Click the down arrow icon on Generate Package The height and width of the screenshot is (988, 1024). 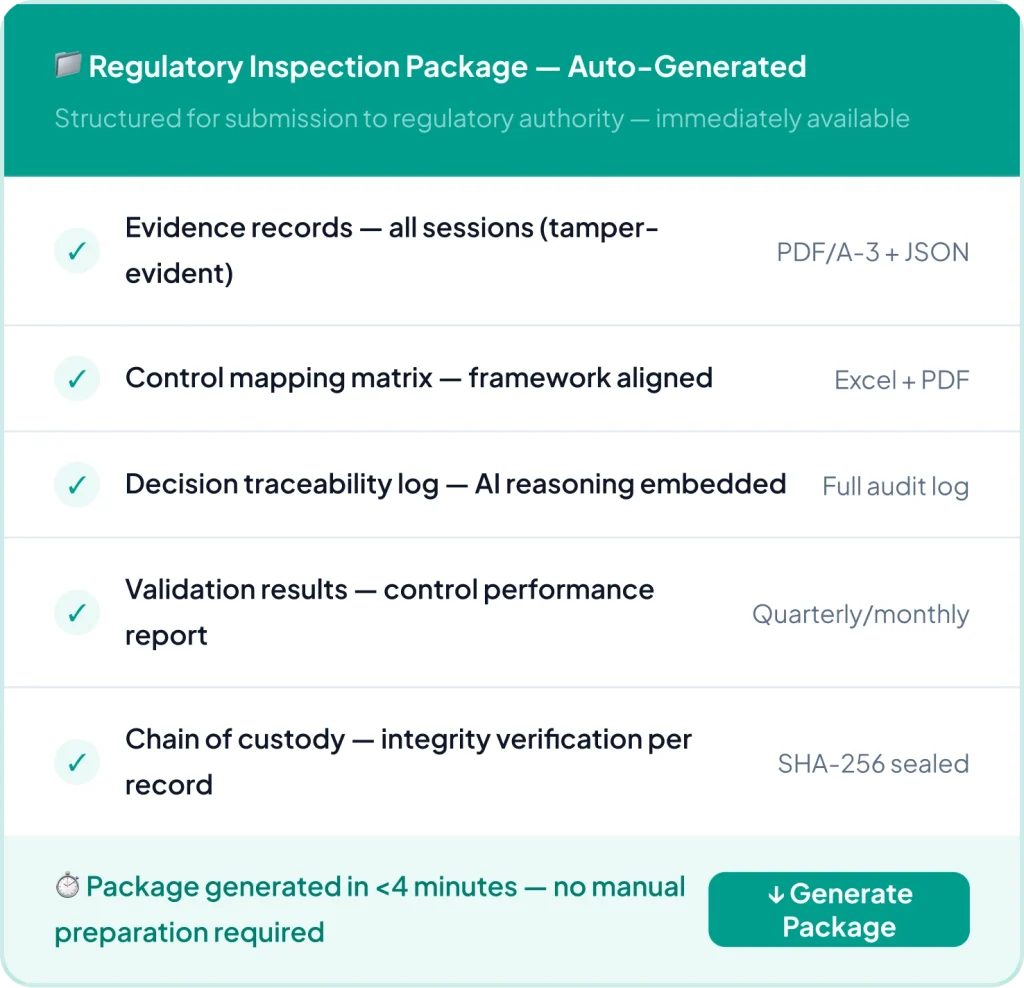click(x=776, y=894)
